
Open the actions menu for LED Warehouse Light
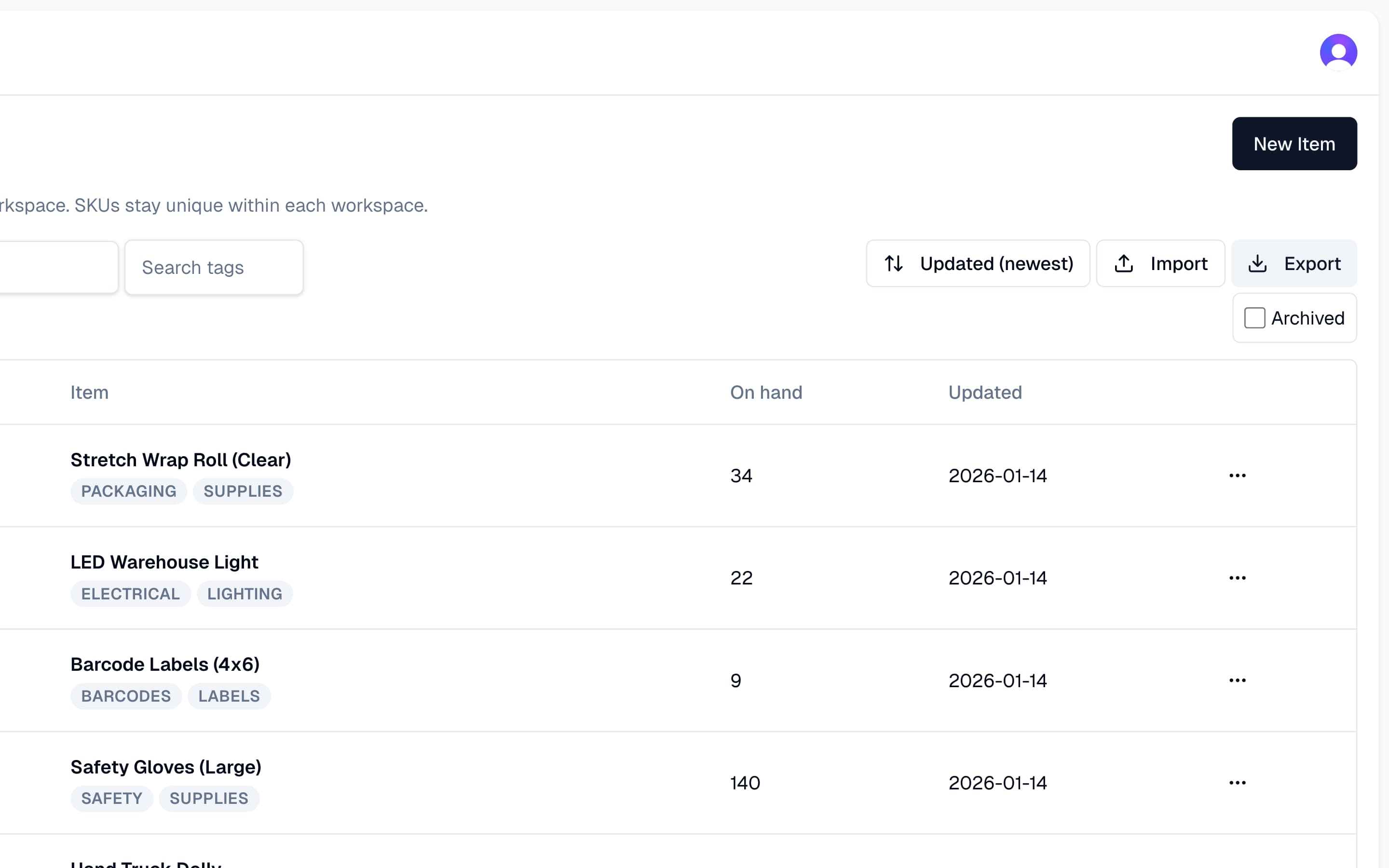click(1237, 578)
